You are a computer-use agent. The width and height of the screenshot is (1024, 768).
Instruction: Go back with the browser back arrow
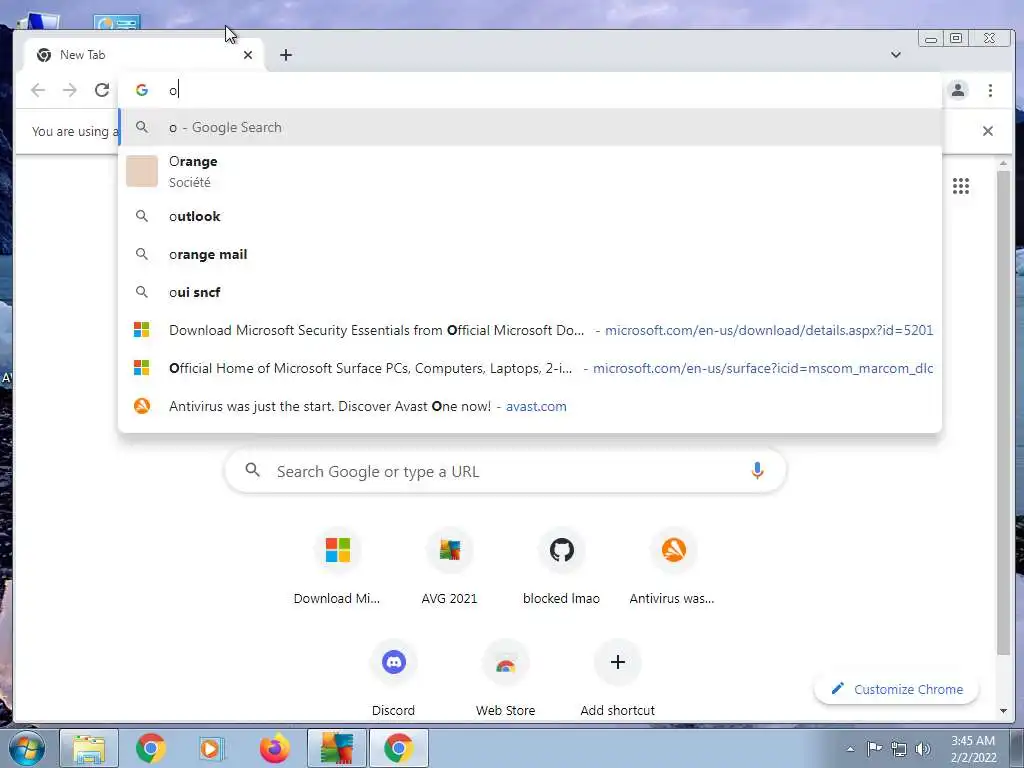click(38, 90)
